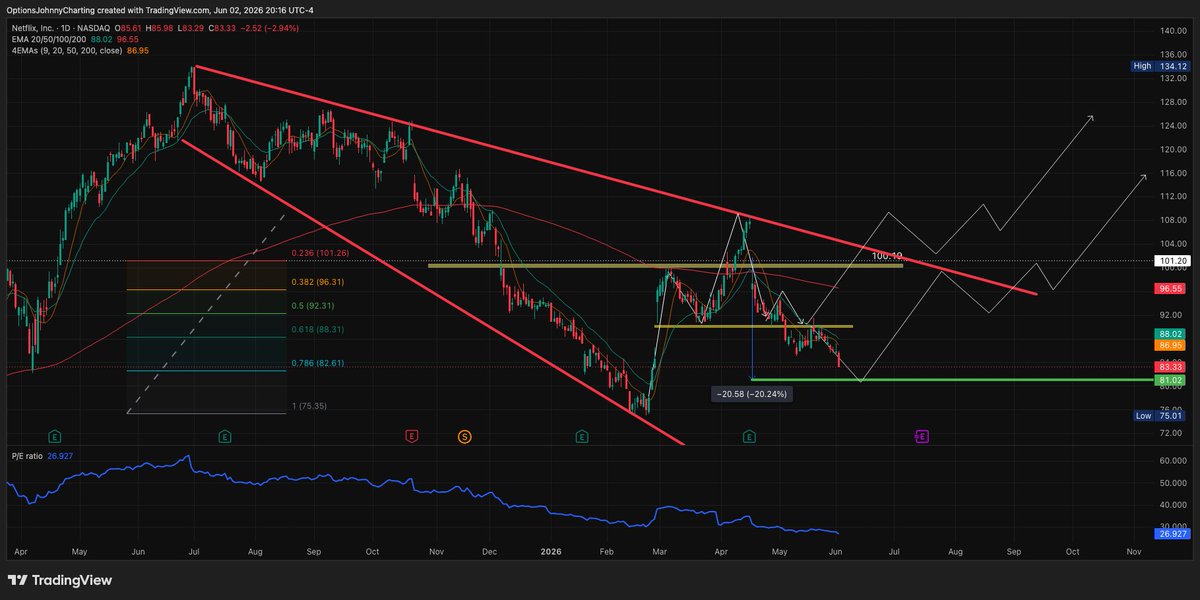Viewport: 1200px width, 600px height.
Task: Click the red 96.55 EMA price label
Action: 1172,288
